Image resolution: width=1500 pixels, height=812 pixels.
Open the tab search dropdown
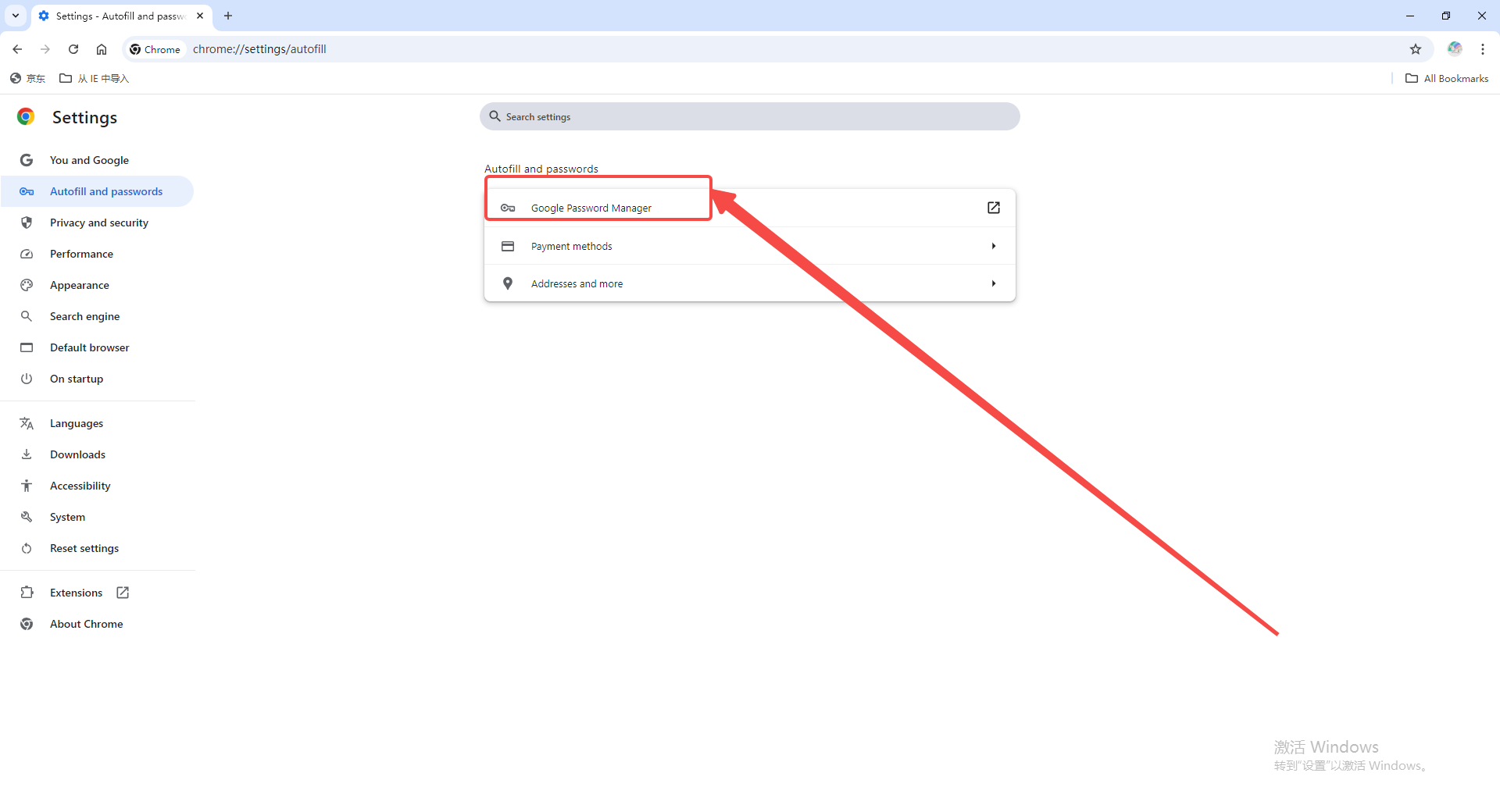[16, 16]
